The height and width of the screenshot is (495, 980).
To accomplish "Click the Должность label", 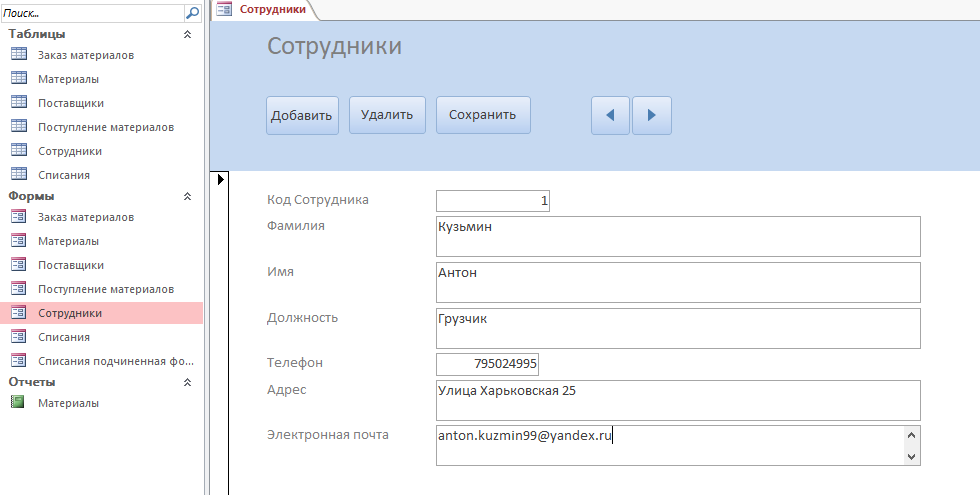I will click(x=302, y=318).
